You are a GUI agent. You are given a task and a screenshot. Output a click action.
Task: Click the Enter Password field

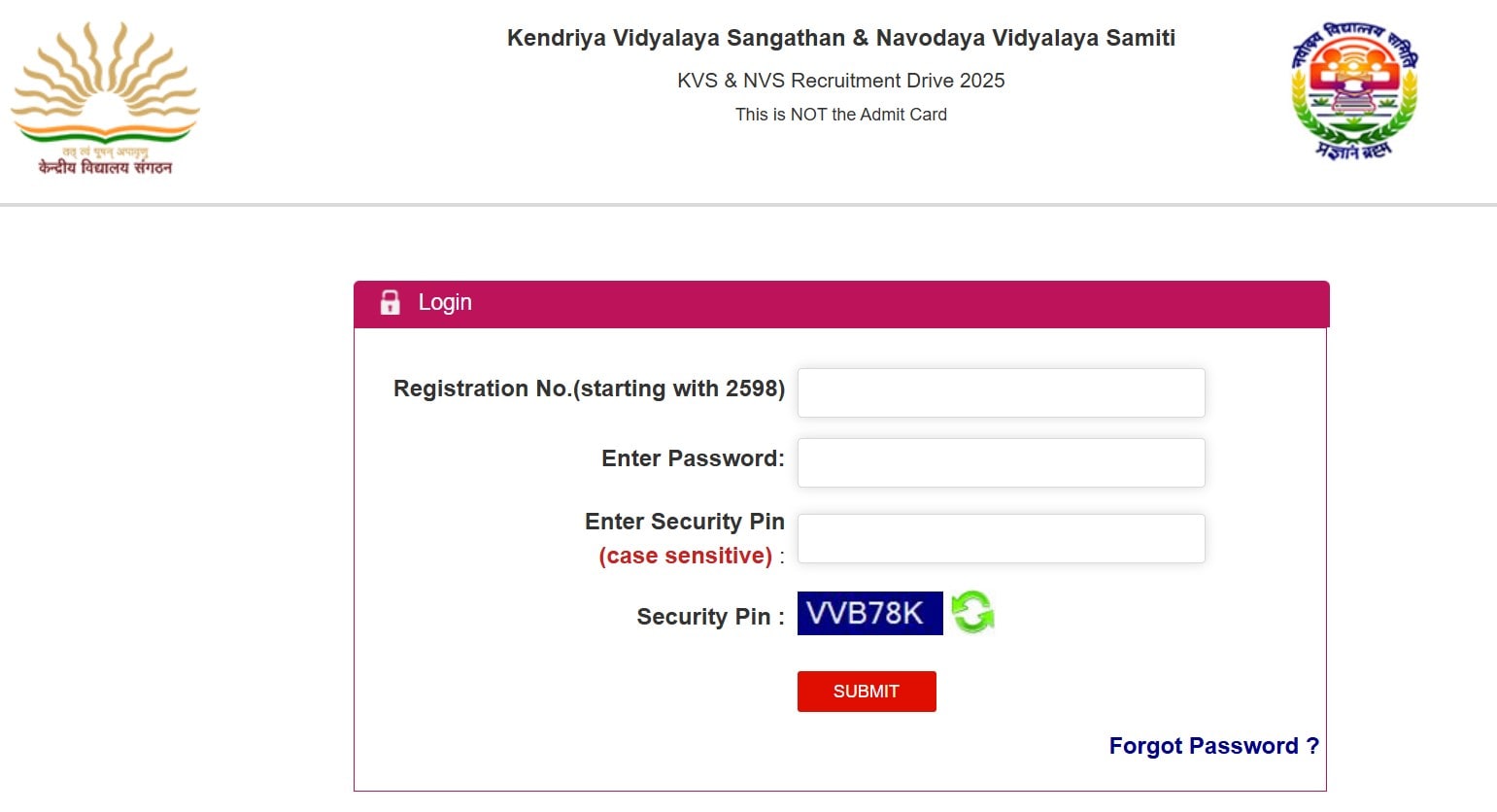click(x=1001, y=462)
